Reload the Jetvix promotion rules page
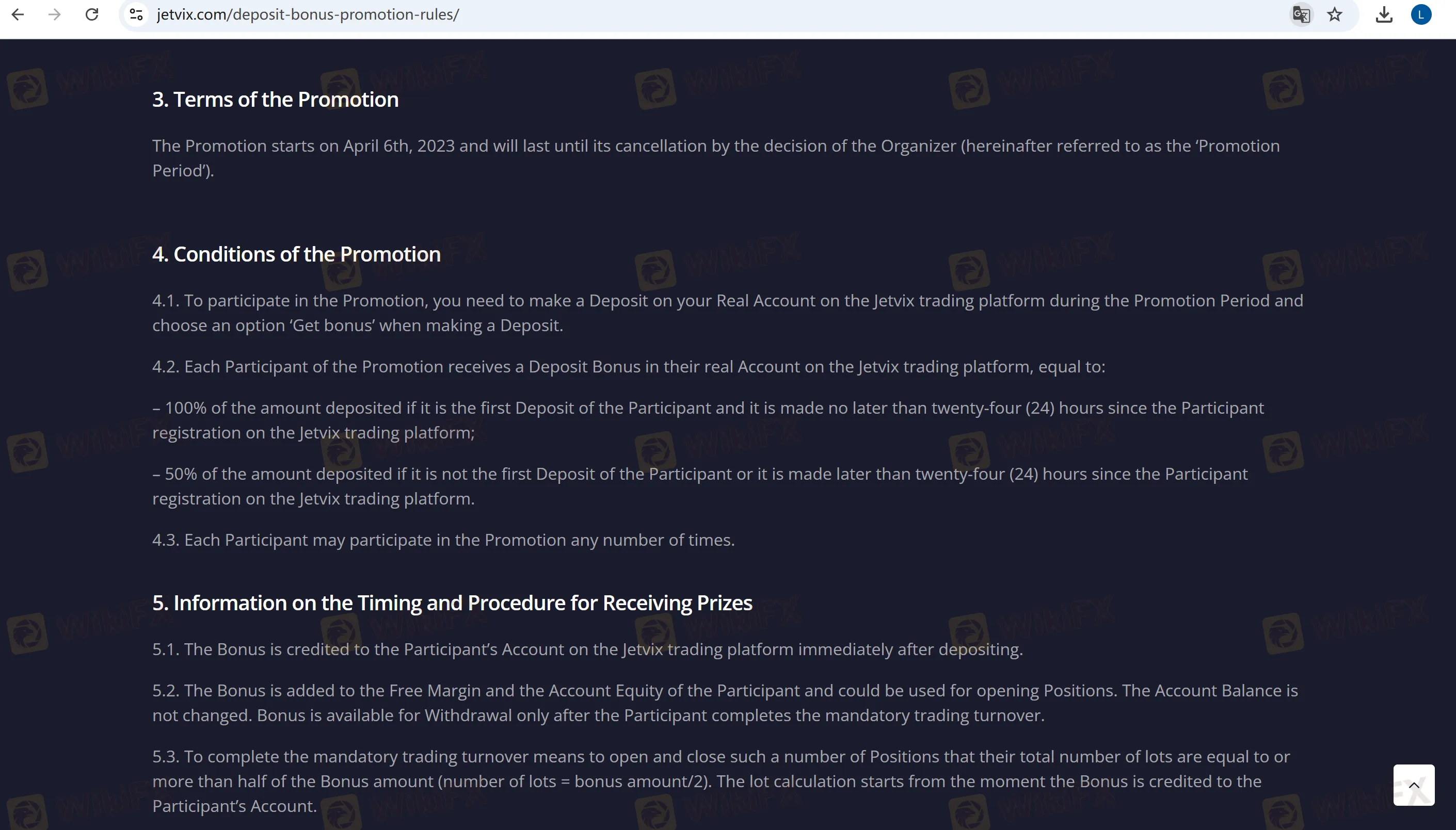This screenshot has width=1456, height=830. (x=92, y=14)
